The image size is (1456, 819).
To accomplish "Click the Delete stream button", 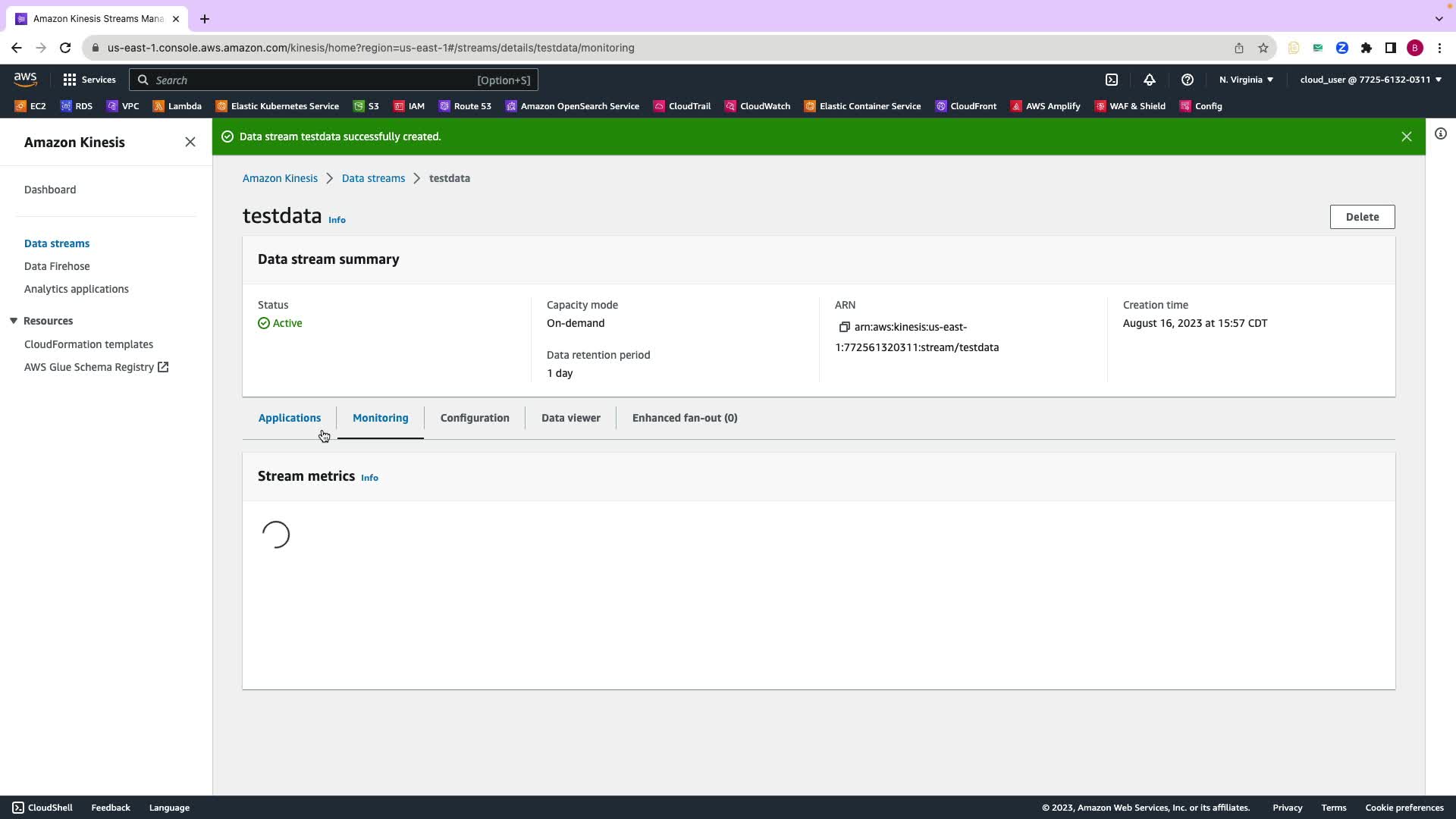I will coord(1362,217).
